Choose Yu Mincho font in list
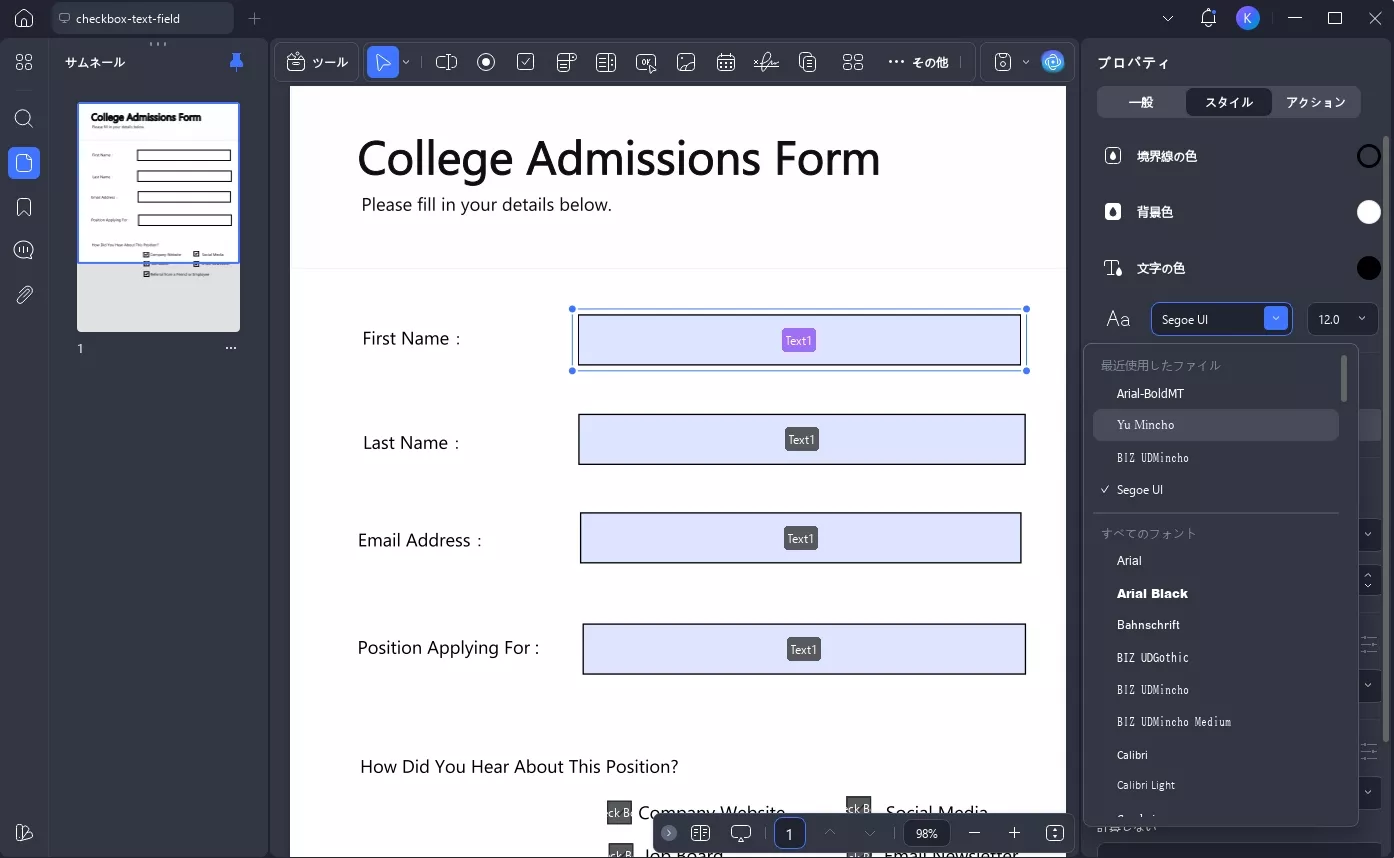This screenshot has height=858, width=1394. pyautogui.click(x=1216, y=425)
